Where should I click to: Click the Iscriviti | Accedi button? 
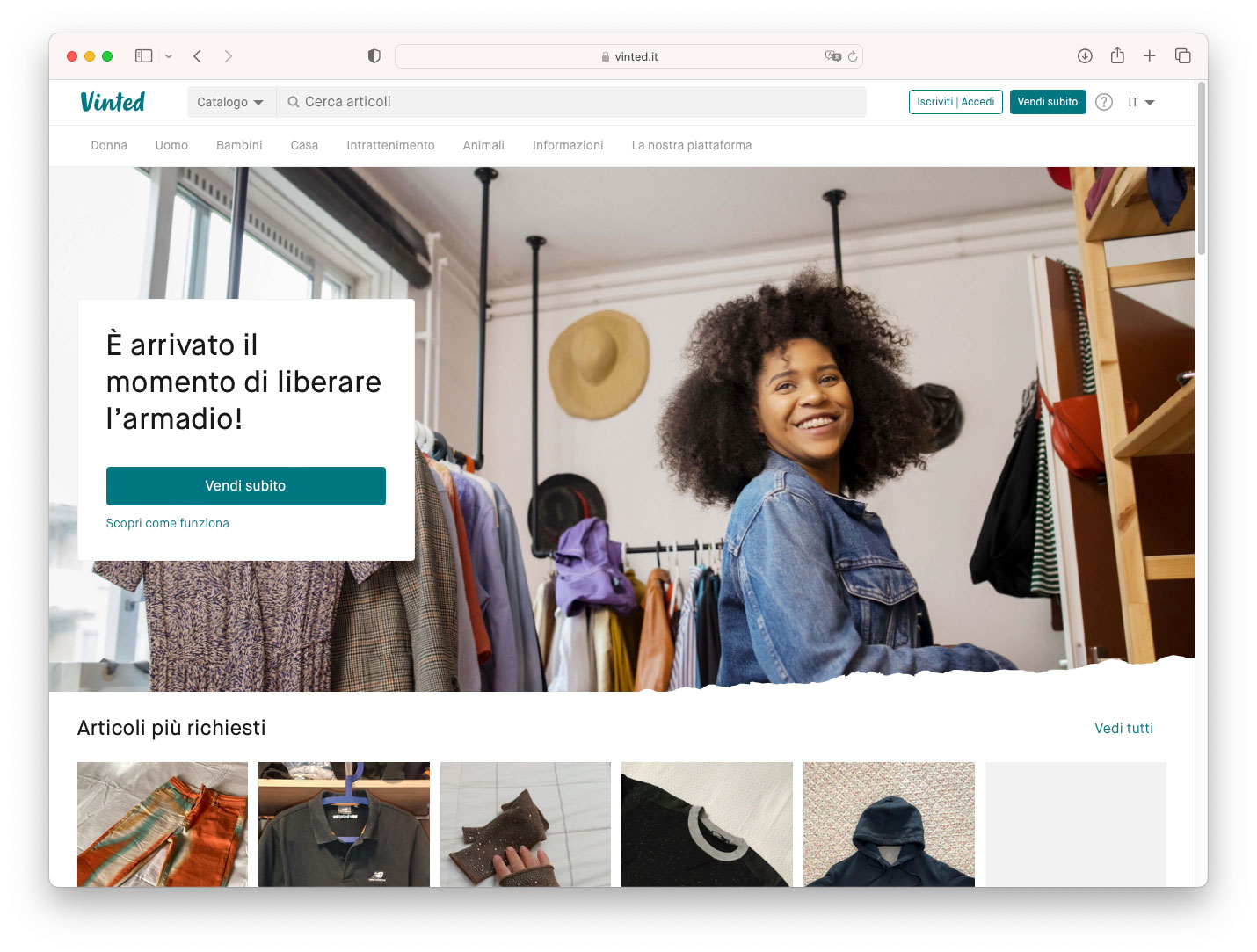coord(955,102)
